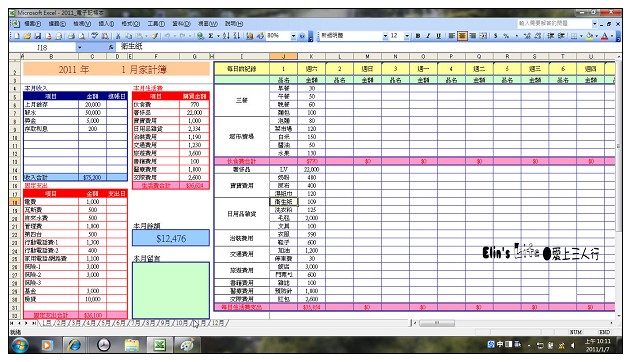Viewport: 631px width, 362px height.
Task: Click the Save icon in toolbar
Action: [37, 36]
